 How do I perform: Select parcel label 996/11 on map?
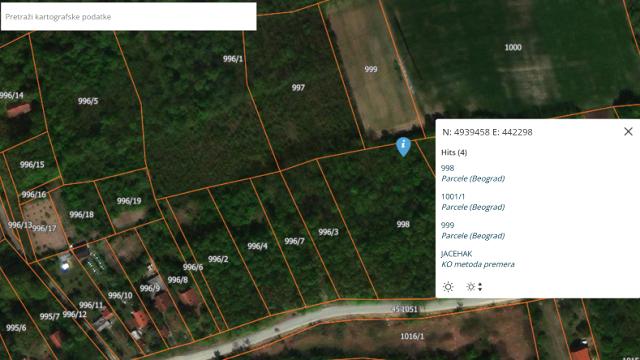(x=91, y=305)
